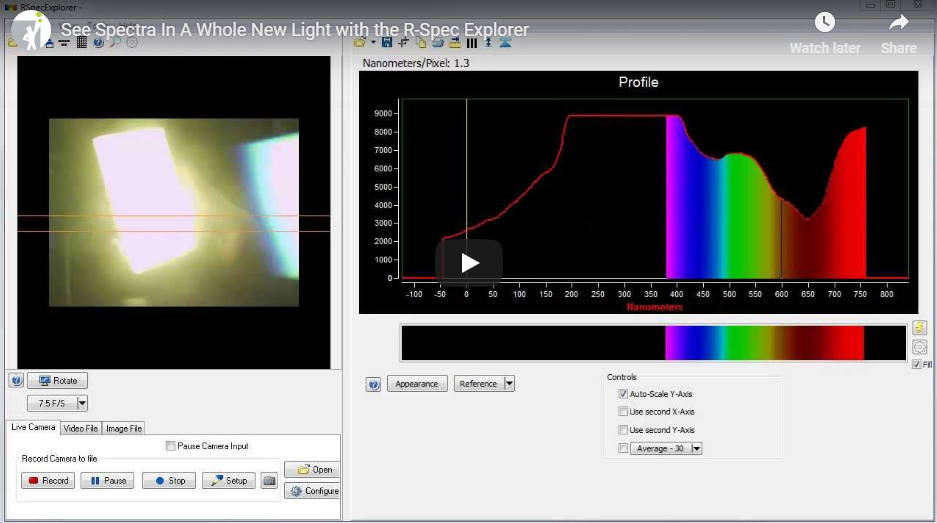Click the Pause recording button
The image size is (937, 523).
click(x=108, y=481)
